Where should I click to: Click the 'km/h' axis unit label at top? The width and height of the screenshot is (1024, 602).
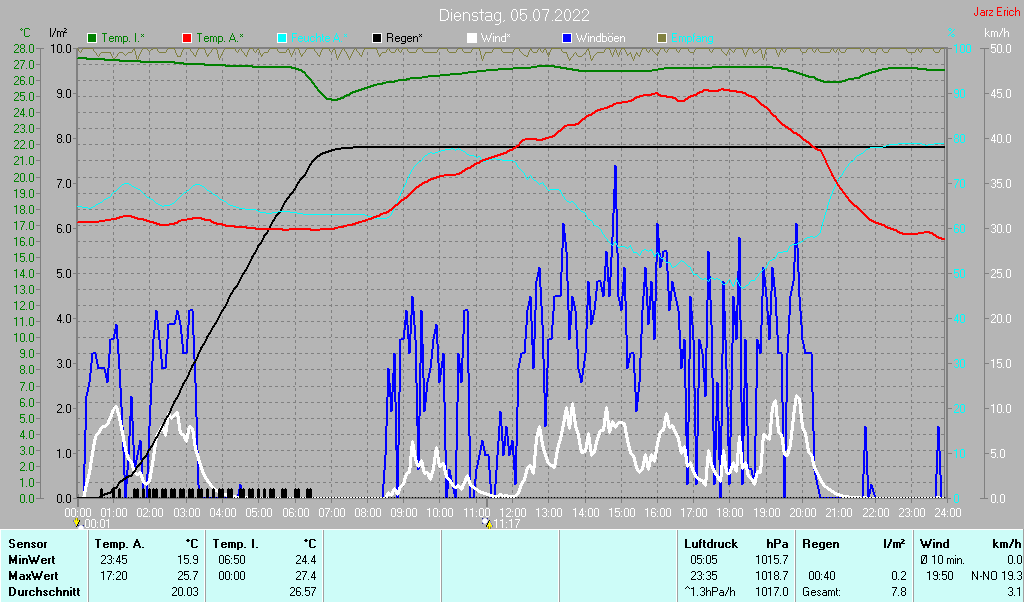[x=997, y=33]
